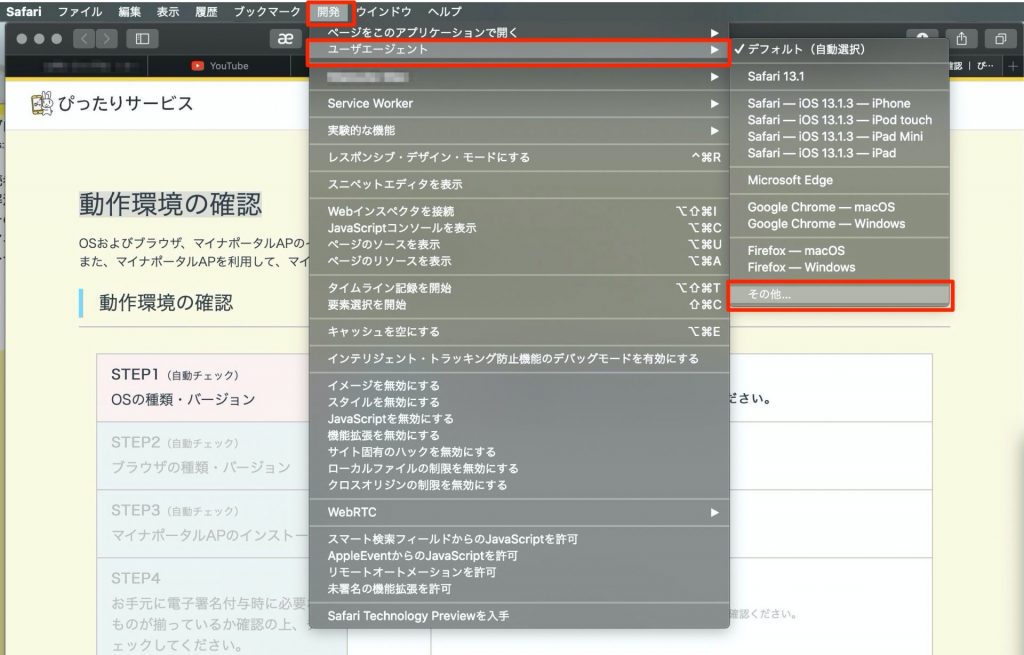The image size is (1024, 655).
Task: Select スニペットエディタを表示
Action: tap(519, 184)
